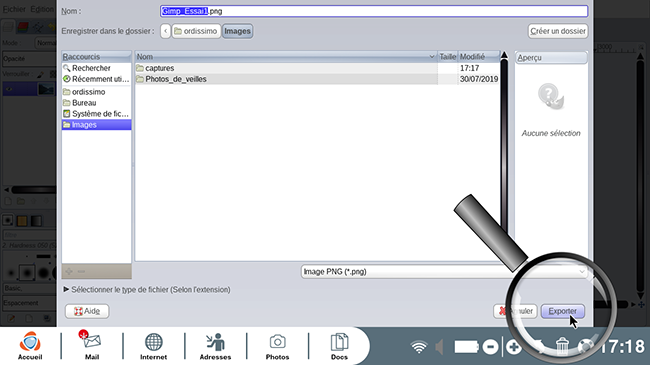
Task: Open Mode dropdown in GIMP window
Action: pos(46,43)
